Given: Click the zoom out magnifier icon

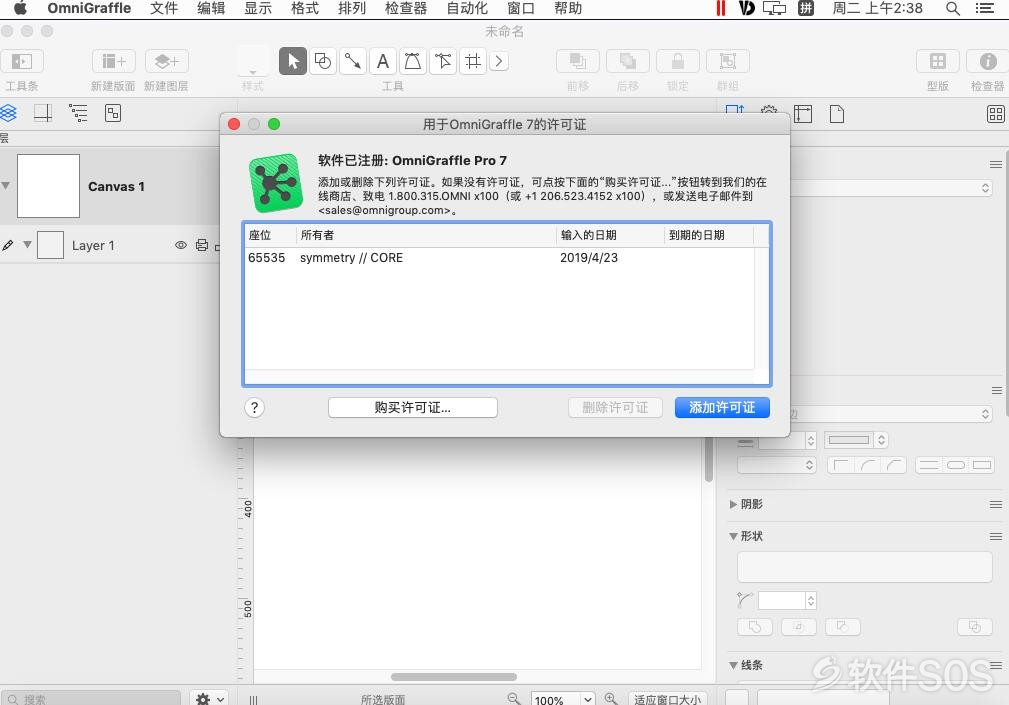Looking at the screenshot, I should [x=514, y=699].
